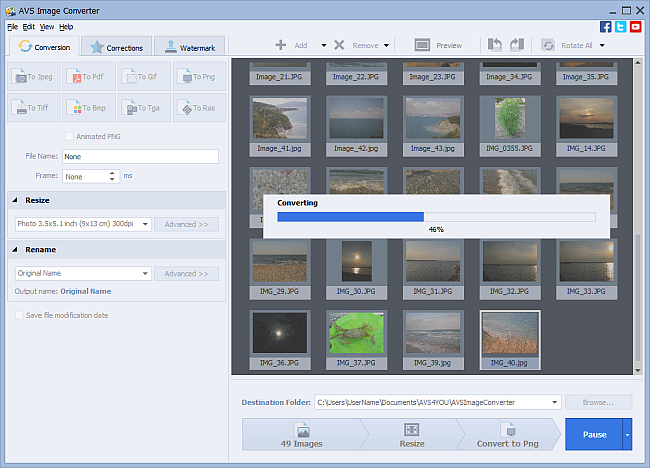Click the Converting progress bar
Viewport: 650px width, 468px height.
pos(436,217)
